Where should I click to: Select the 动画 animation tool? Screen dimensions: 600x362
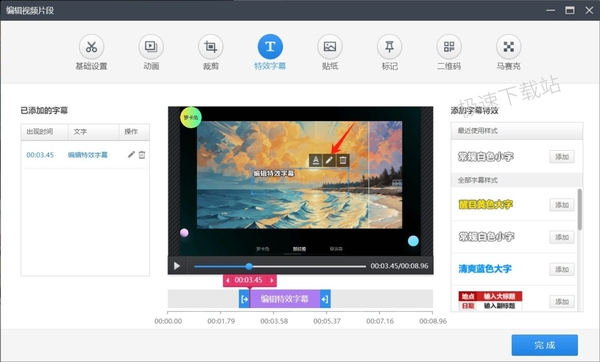151,47
